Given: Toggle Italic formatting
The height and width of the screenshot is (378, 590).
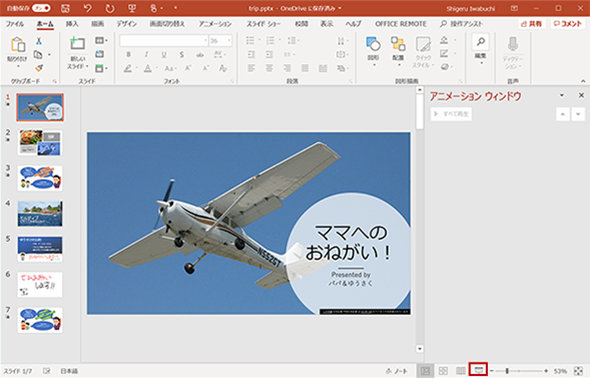Looking at the screenshot, I should (146, 55).
